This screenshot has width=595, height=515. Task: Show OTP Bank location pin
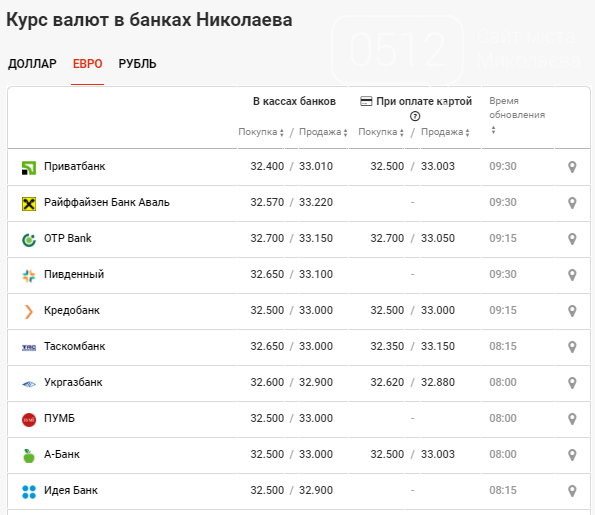coord(572,239)
